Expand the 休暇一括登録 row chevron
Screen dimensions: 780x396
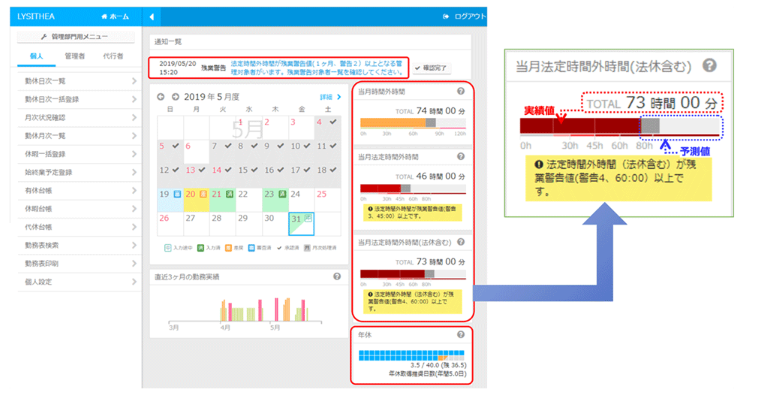coord(134,154)
